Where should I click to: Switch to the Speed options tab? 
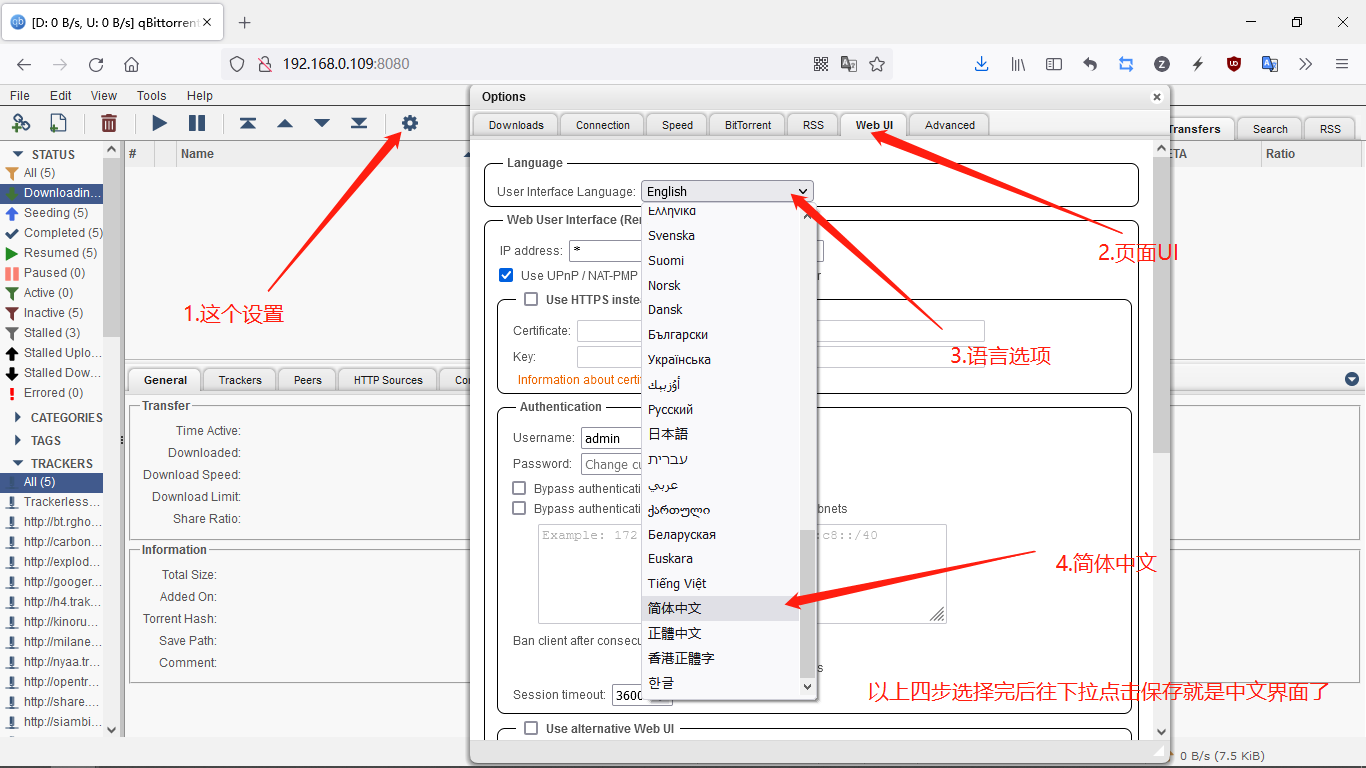pos(677,125)
